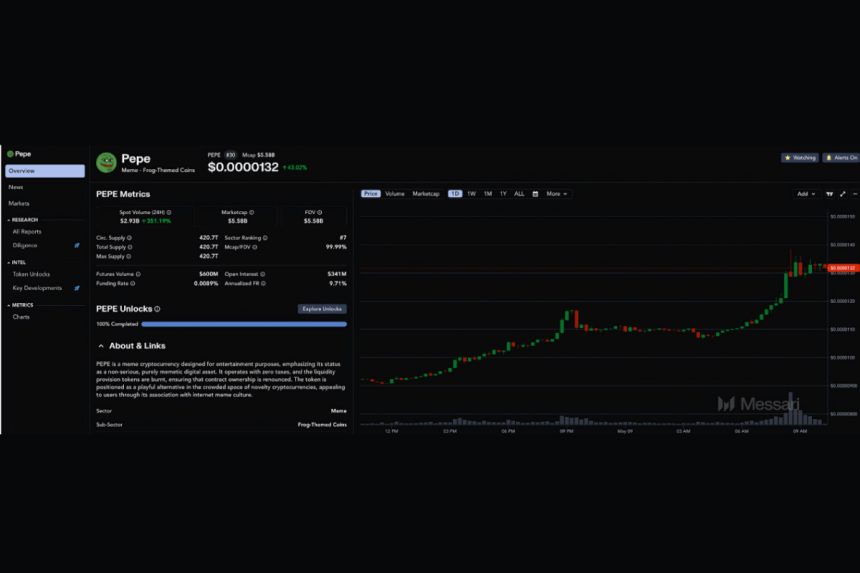The height and width of the screenshot is (573, 860).
Task: Click the Explore Unlocks button
Action: tap(322, 309)
